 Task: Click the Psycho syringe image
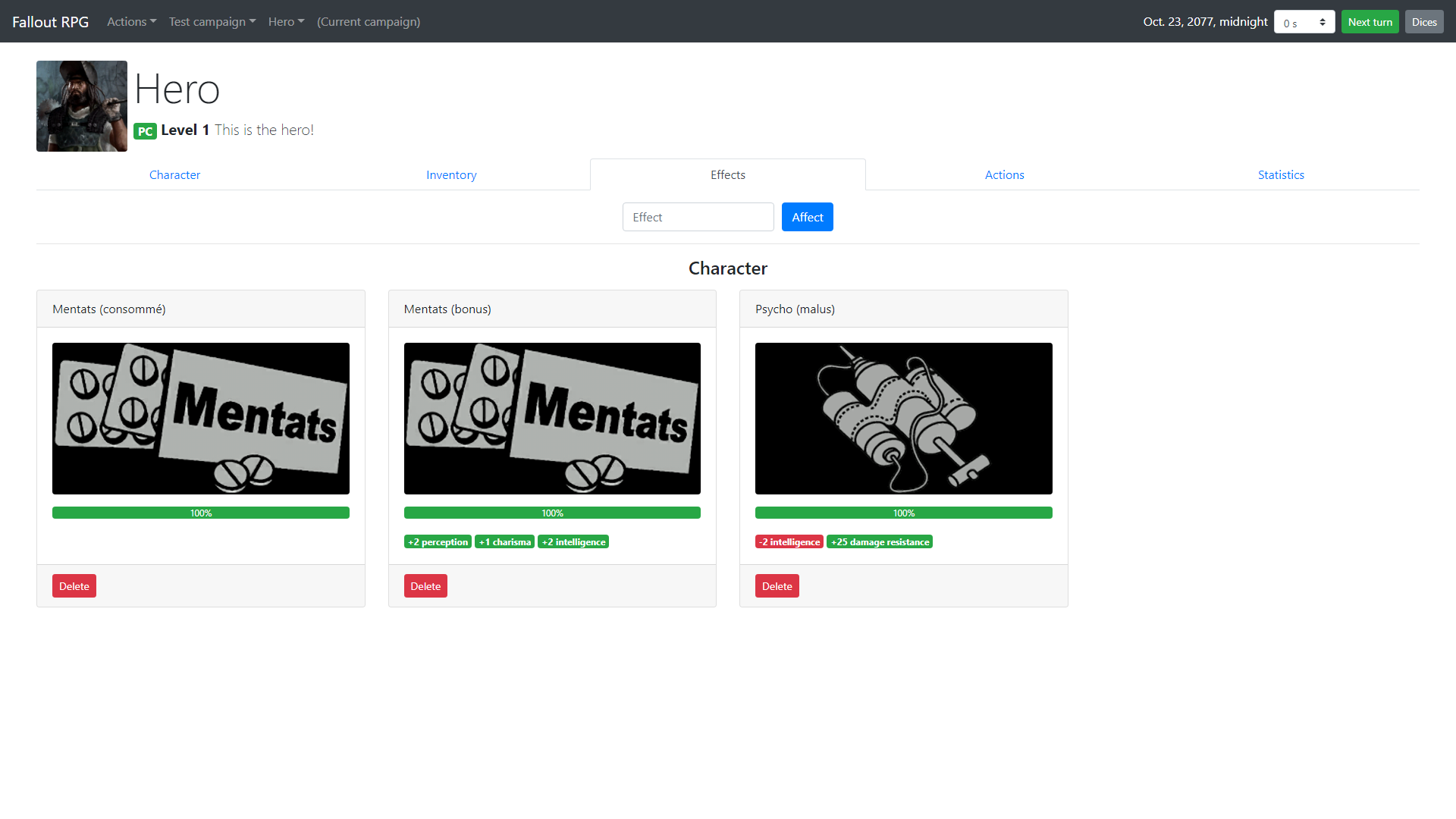(904, 419)
